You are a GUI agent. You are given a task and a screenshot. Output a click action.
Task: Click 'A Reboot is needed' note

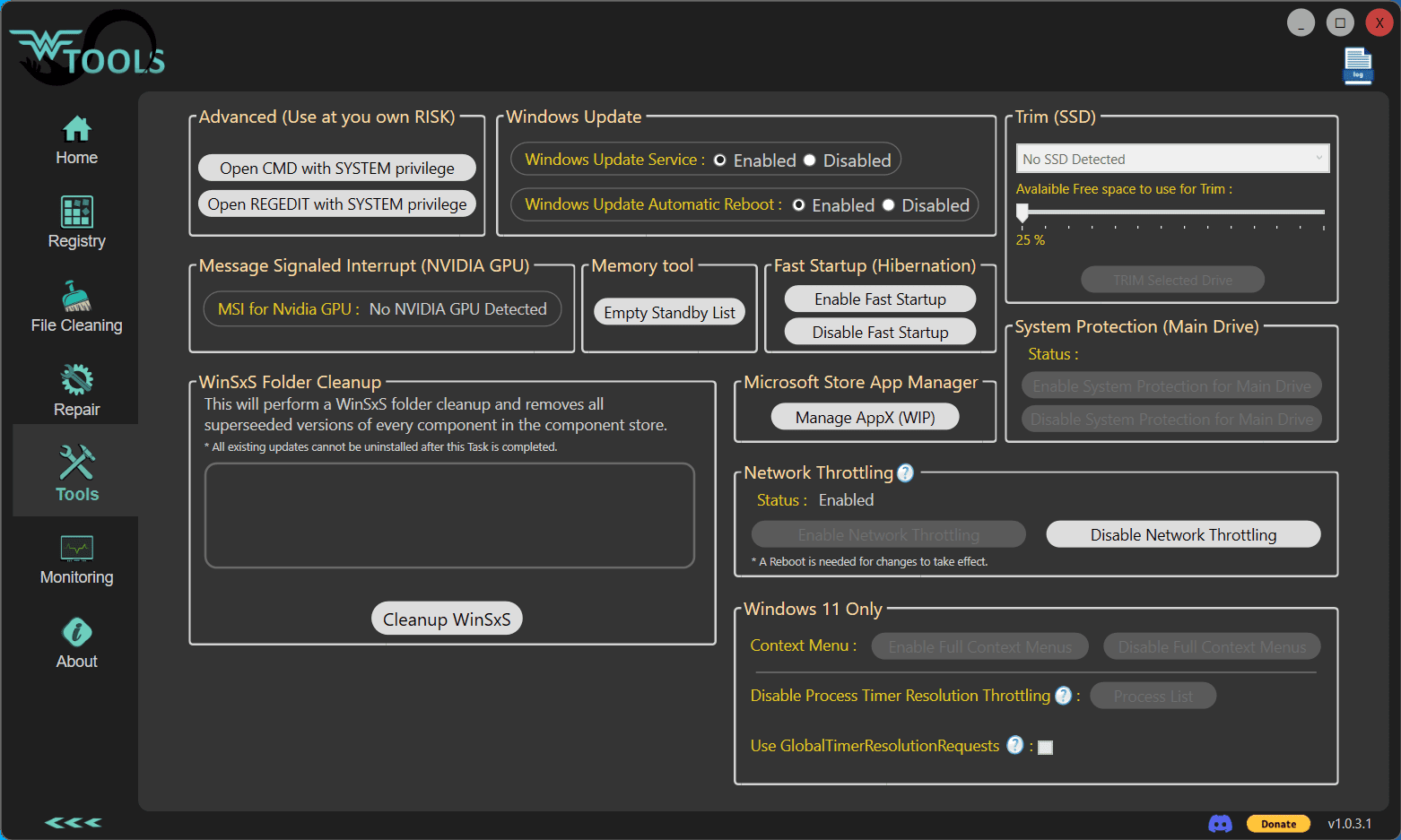(869, 561)
